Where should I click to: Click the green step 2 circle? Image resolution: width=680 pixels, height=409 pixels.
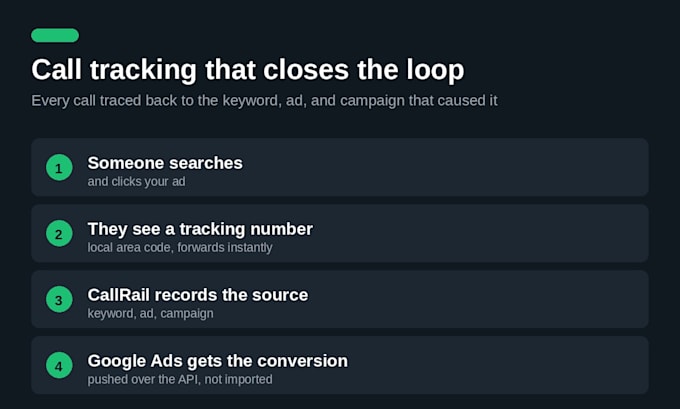pos(59,233)
